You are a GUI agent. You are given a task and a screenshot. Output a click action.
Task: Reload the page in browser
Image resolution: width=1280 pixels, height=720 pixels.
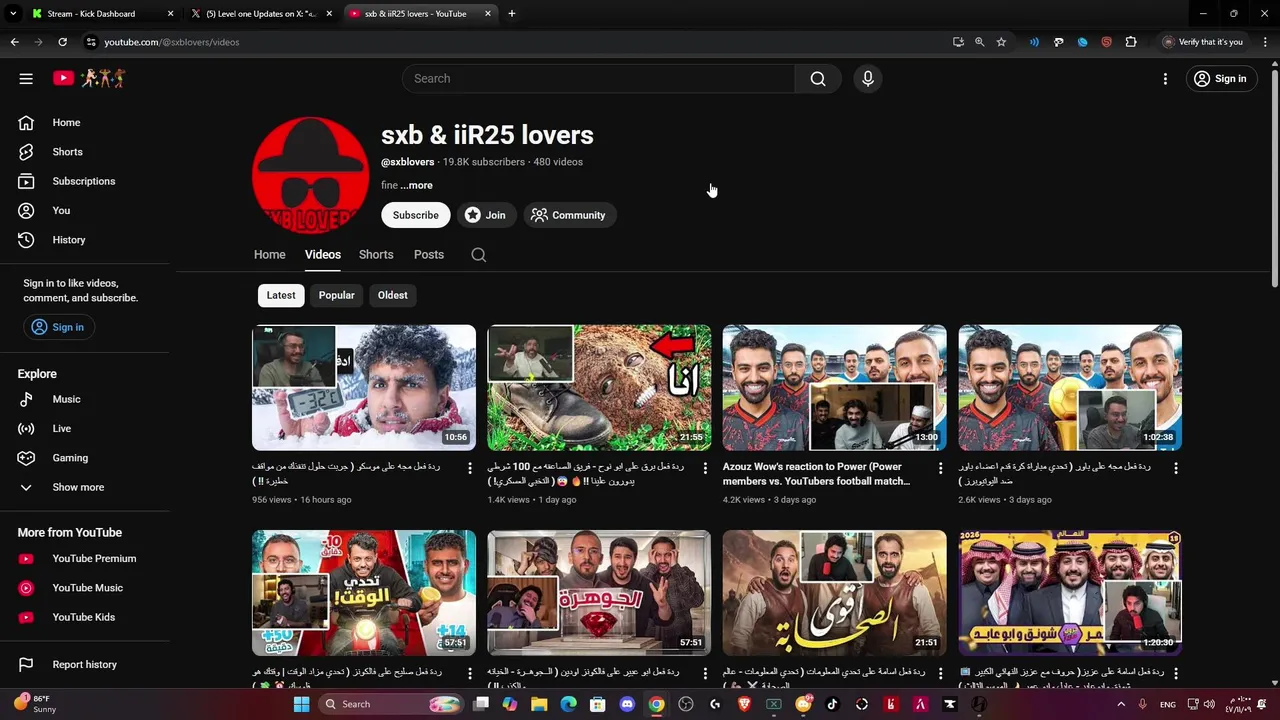coord(62,42)
